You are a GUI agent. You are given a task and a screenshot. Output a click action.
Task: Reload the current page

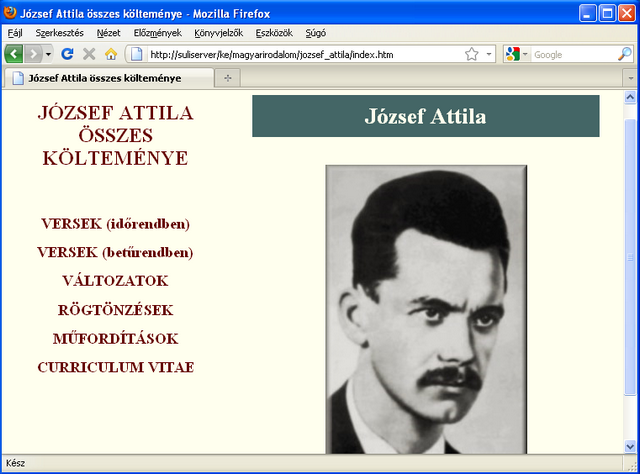68,54
